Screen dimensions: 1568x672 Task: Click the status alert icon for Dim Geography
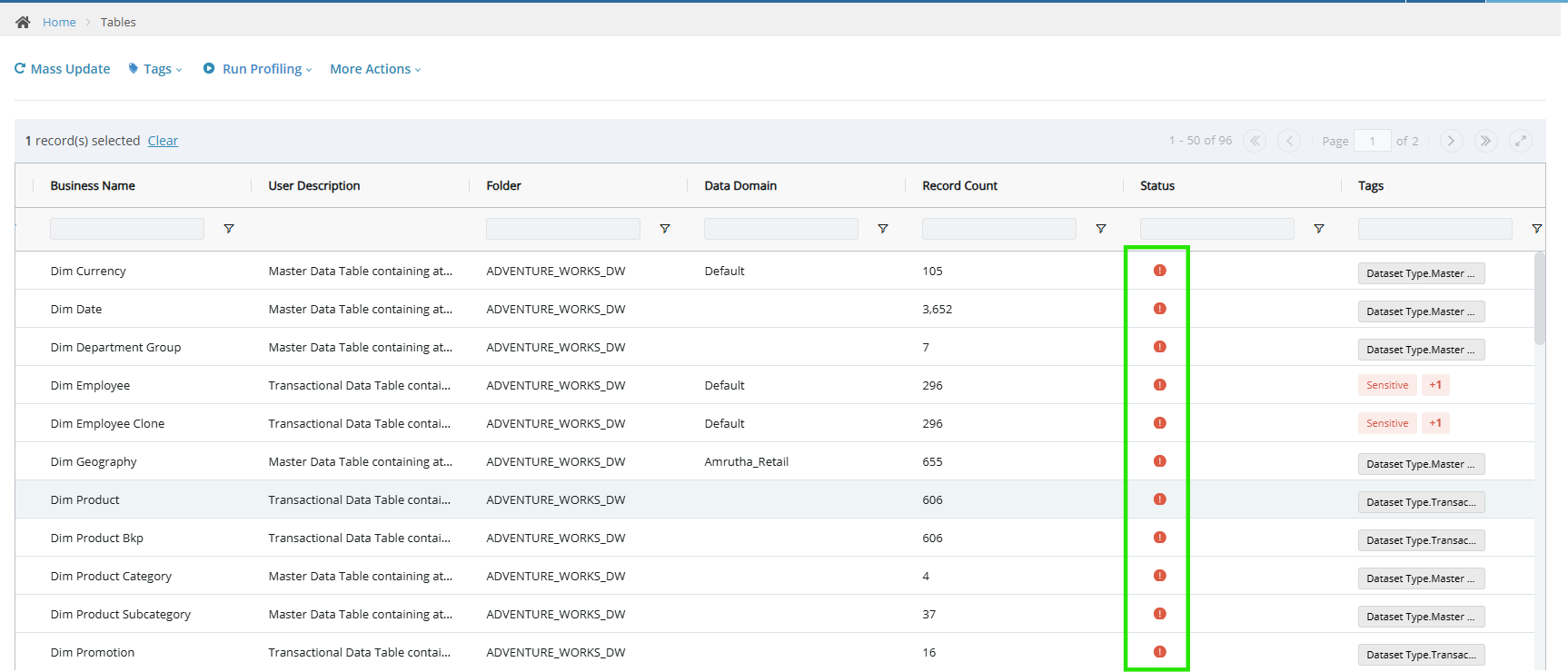(1160, 461)
